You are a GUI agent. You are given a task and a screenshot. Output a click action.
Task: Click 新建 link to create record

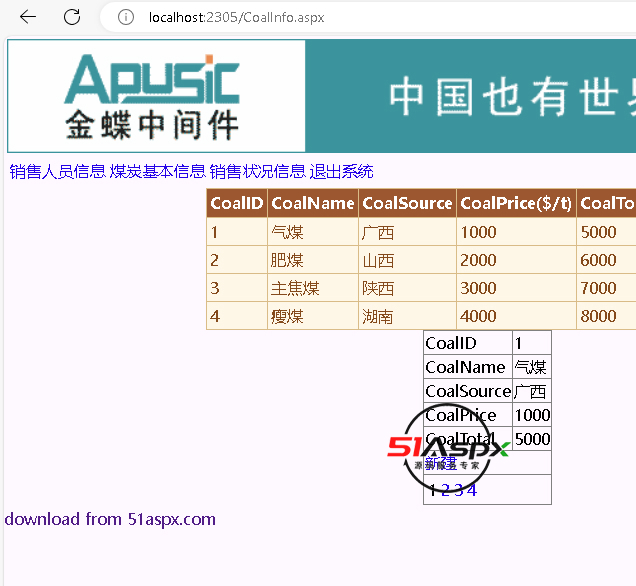coord(440,463)
